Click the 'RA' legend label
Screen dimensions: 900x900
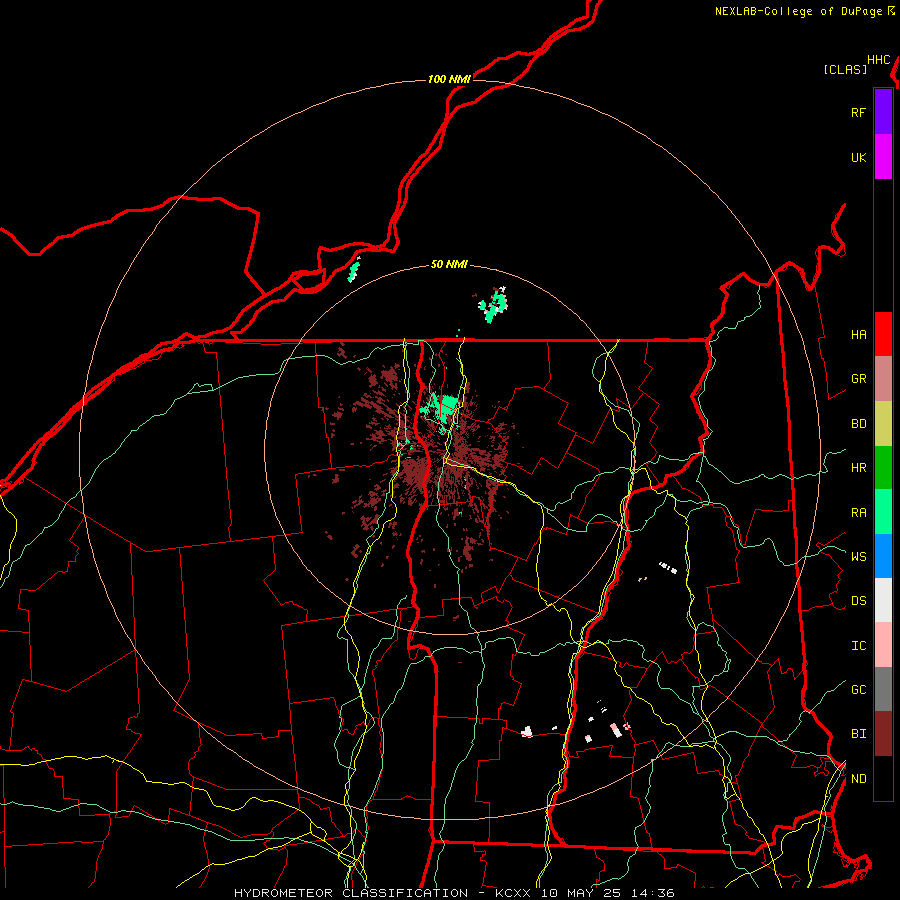[x=858, y=513]
